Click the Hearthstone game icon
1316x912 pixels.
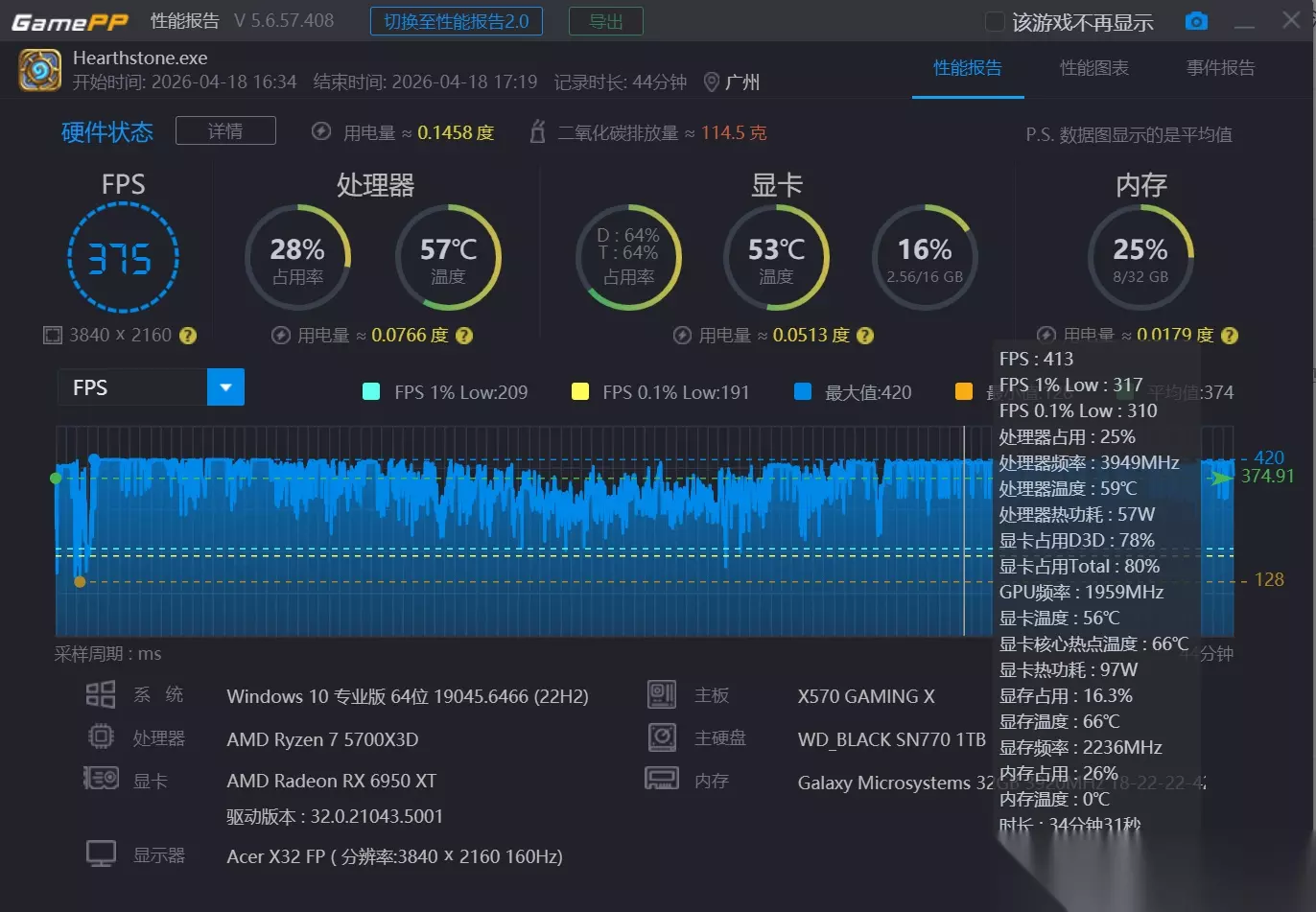click(x=40, y=70)
